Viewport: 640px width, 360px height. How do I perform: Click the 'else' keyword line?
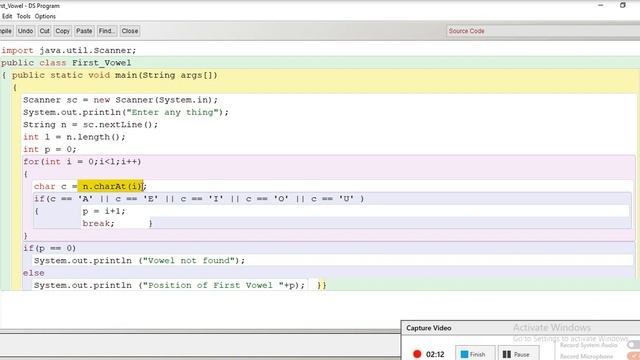[33, 273]
